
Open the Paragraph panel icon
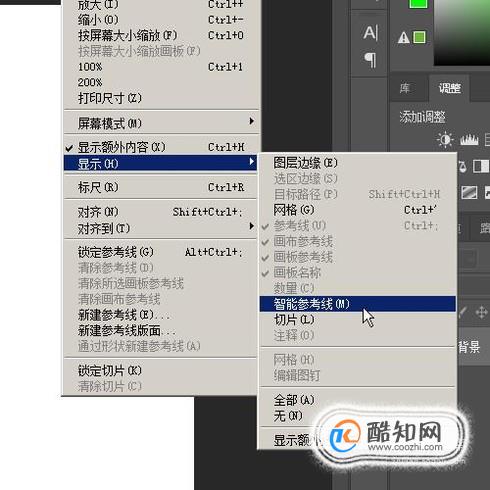(371, 60)
